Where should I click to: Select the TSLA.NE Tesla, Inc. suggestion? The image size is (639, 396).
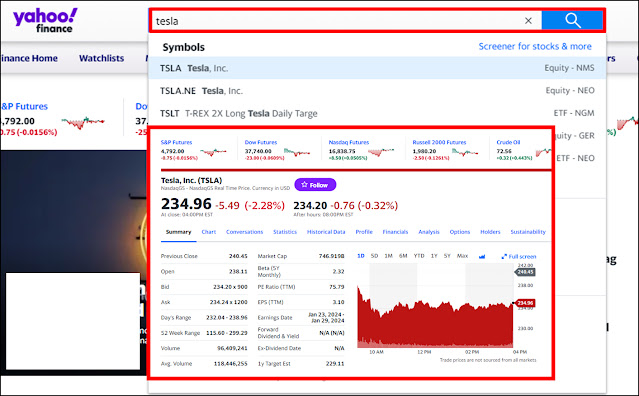coord(377,90)
